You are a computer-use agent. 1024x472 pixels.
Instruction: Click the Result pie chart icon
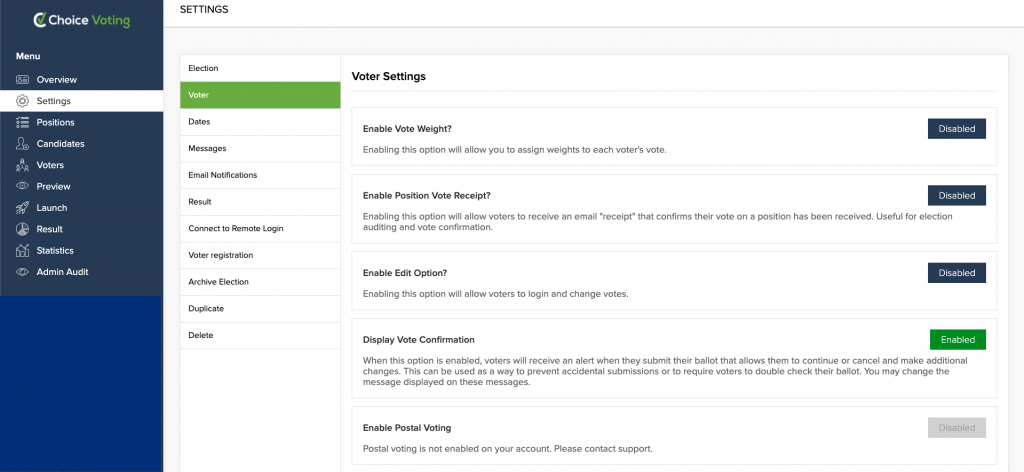[x=22, y=229]
